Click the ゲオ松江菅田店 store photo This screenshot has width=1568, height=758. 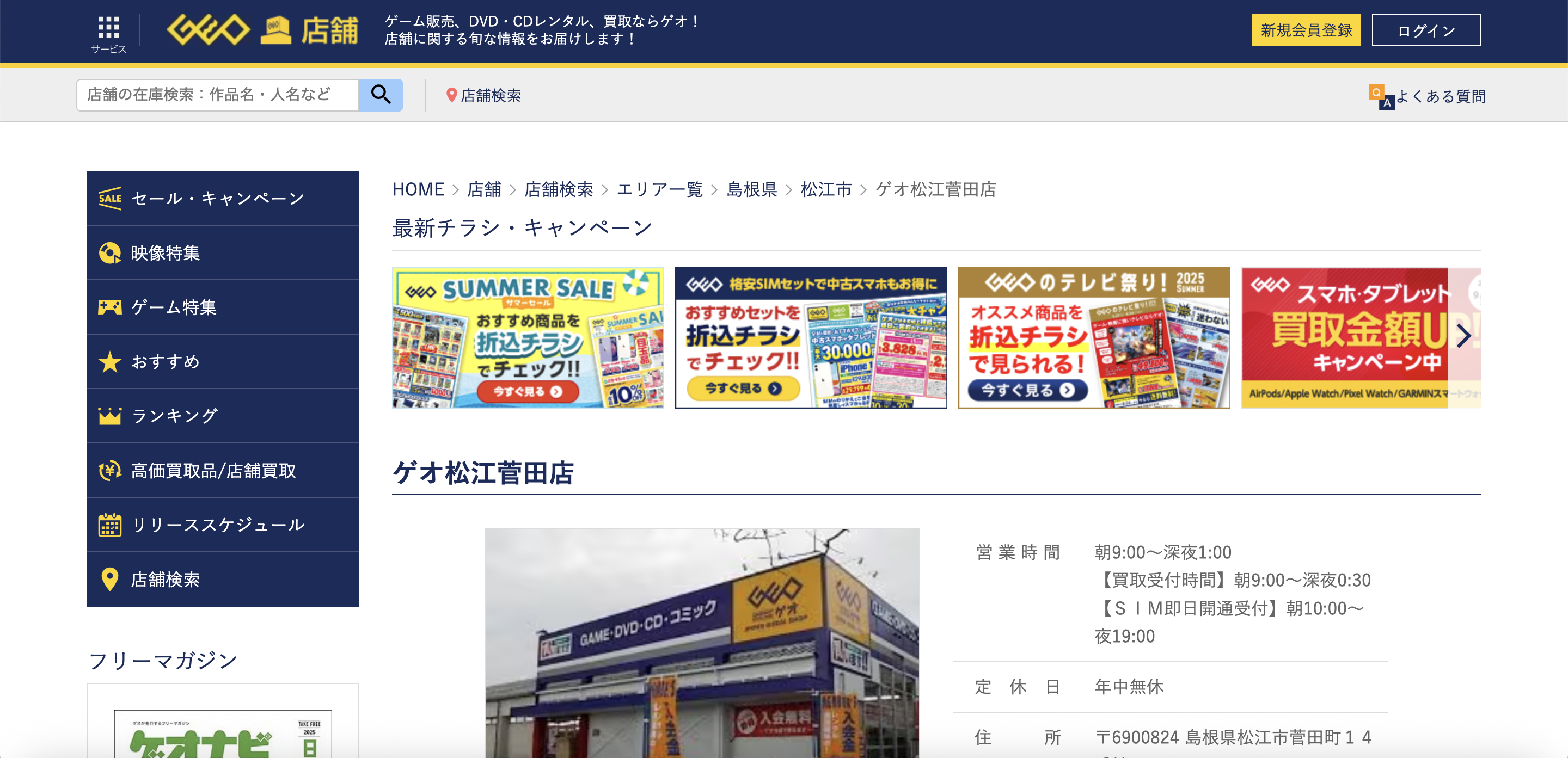point(702,643)
